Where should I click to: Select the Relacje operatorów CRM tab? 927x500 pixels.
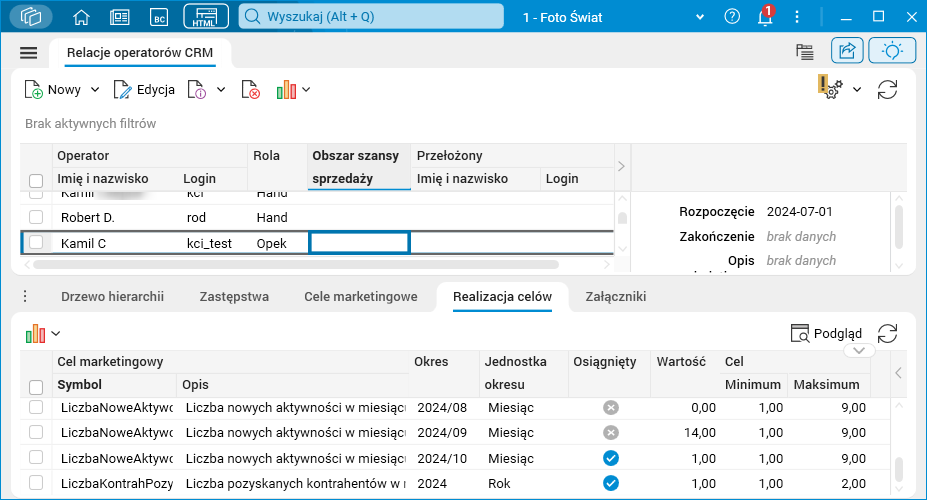[140, 53]
